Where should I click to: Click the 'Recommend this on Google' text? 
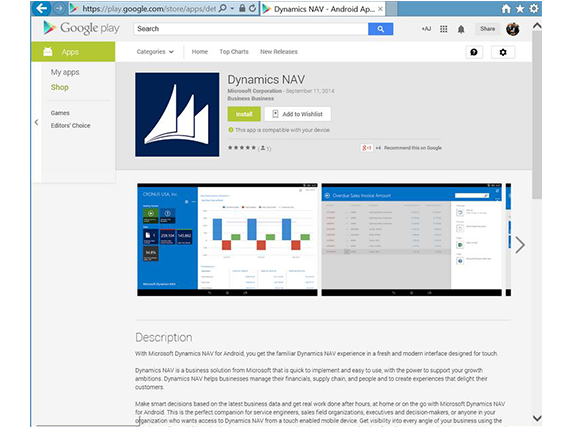pos(413,148)
